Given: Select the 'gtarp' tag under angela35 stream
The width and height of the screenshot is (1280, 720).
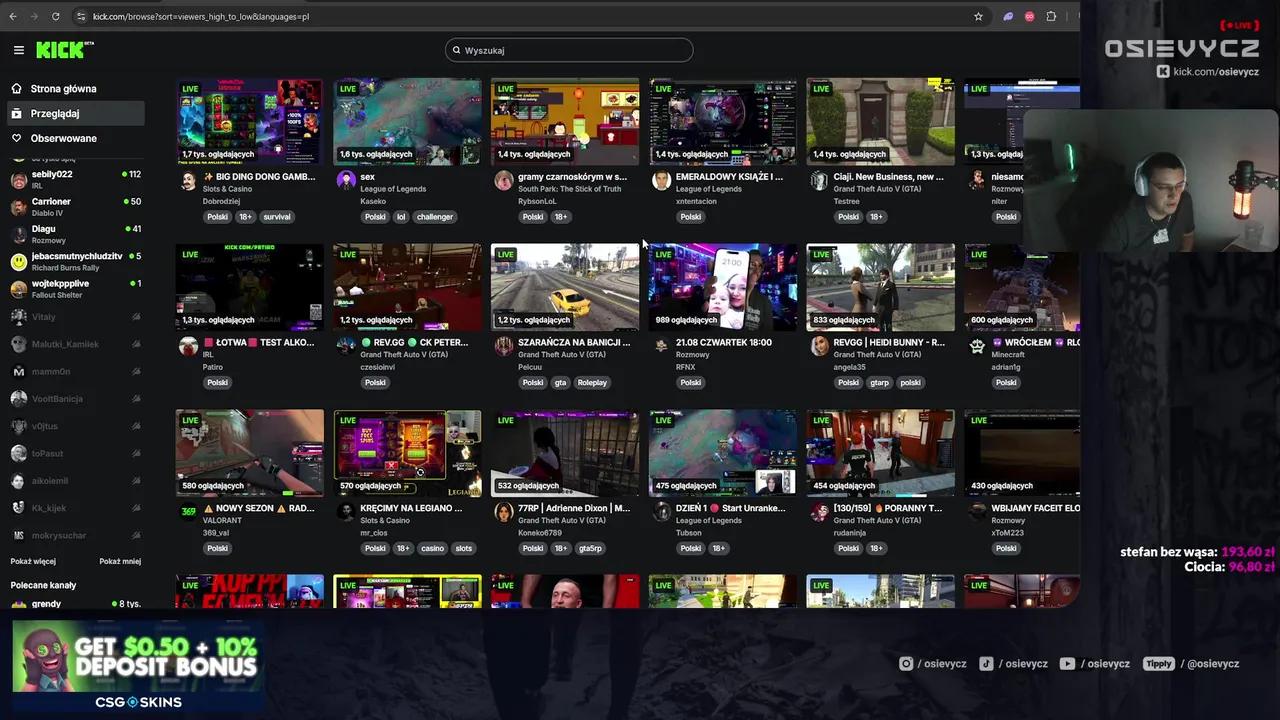Looking at the screenshot, I should [x=879, y=382].
